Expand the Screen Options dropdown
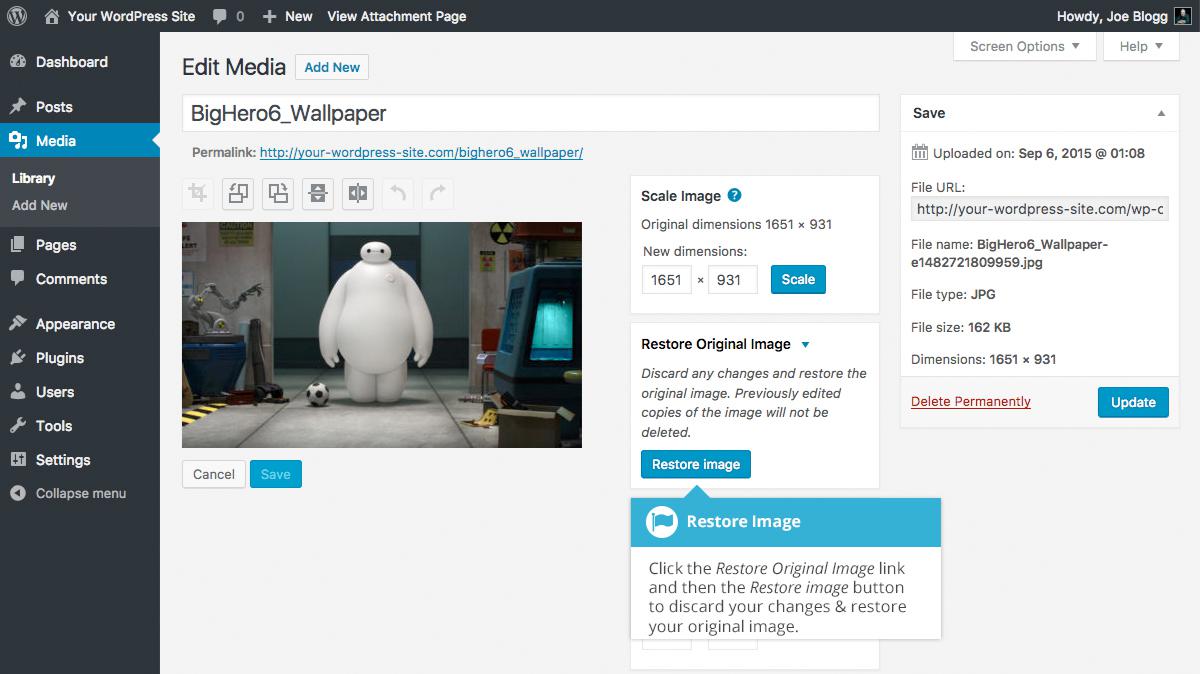Screen dimensions: 1200x674 tap(1025, 46)
